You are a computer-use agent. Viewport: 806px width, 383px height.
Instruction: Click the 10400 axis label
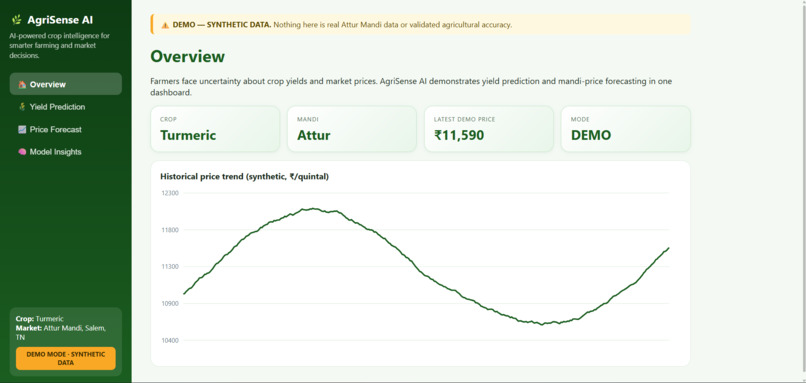[170, 340]
